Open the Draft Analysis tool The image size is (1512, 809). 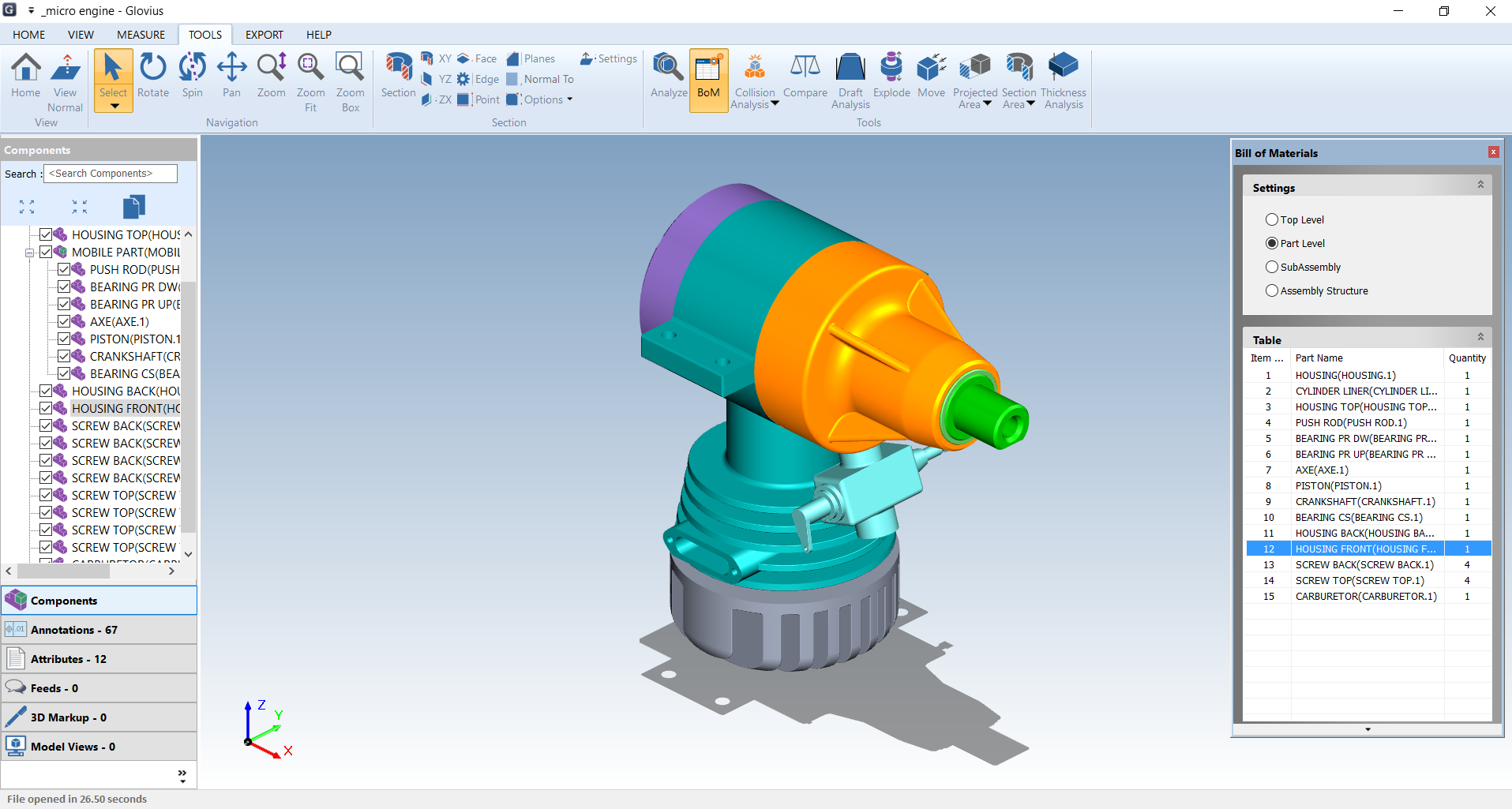point(850,77)
